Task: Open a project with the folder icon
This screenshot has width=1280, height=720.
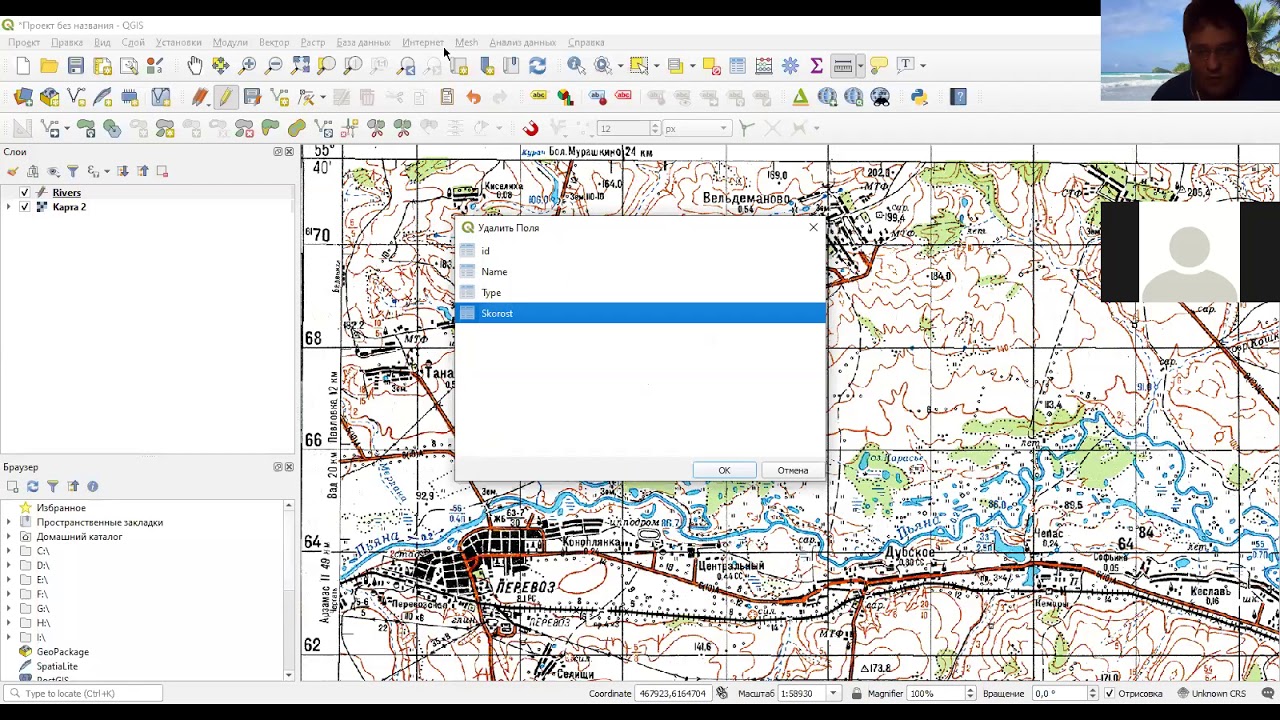Action: click(x=49, y=66)
